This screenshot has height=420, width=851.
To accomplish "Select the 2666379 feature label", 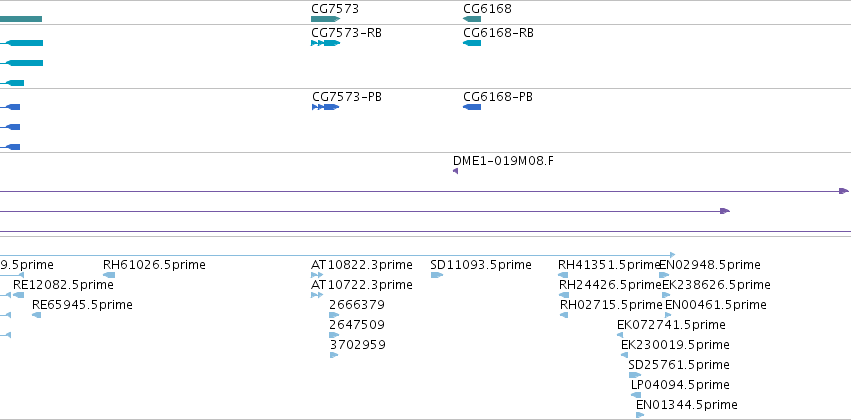I will coord(357,305).
